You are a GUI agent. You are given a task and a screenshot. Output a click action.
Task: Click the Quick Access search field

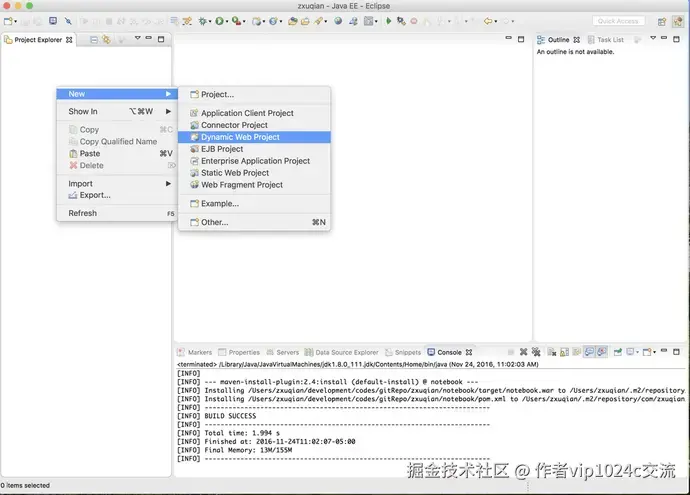(618, 21)
